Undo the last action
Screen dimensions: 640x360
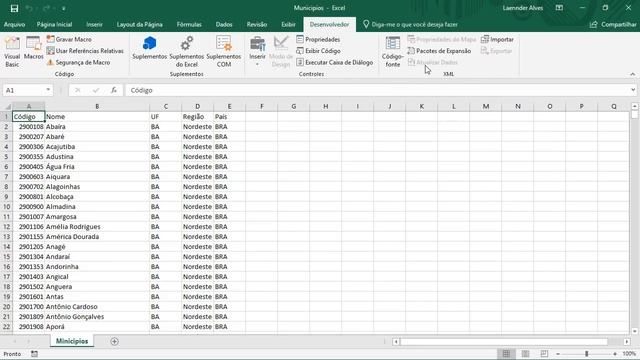(x=29, y=8)
